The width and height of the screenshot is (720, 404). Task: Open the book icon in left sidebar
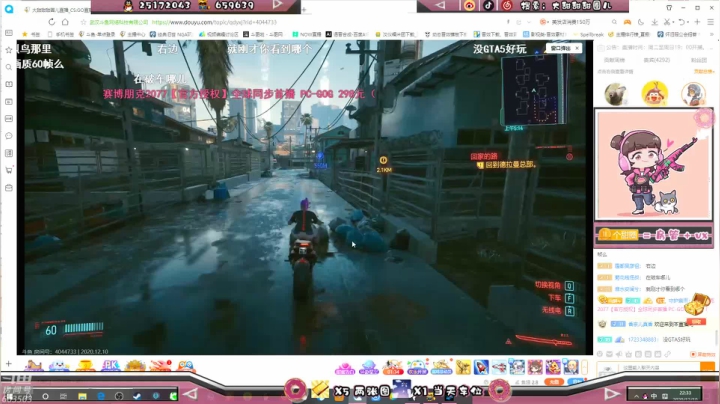click(x=9, y=84)
